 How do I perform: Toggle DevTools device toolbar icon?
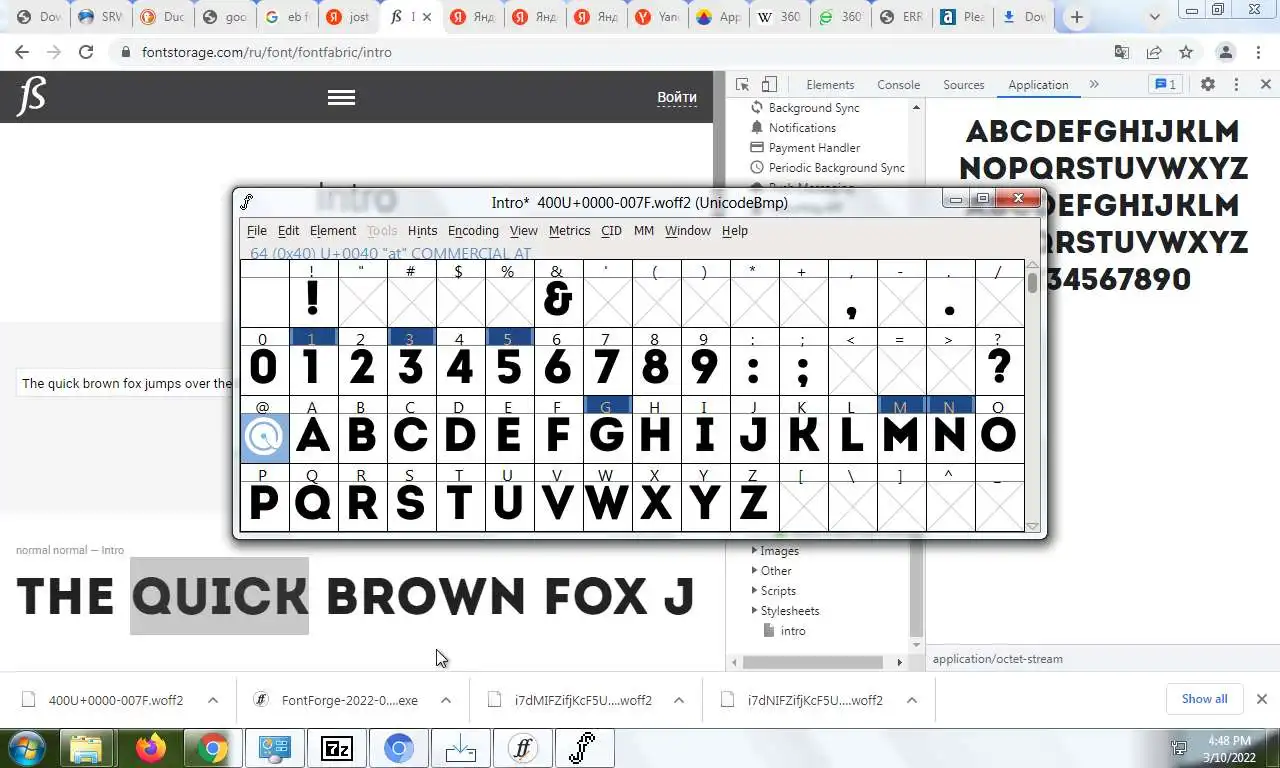tap(769, 85)
